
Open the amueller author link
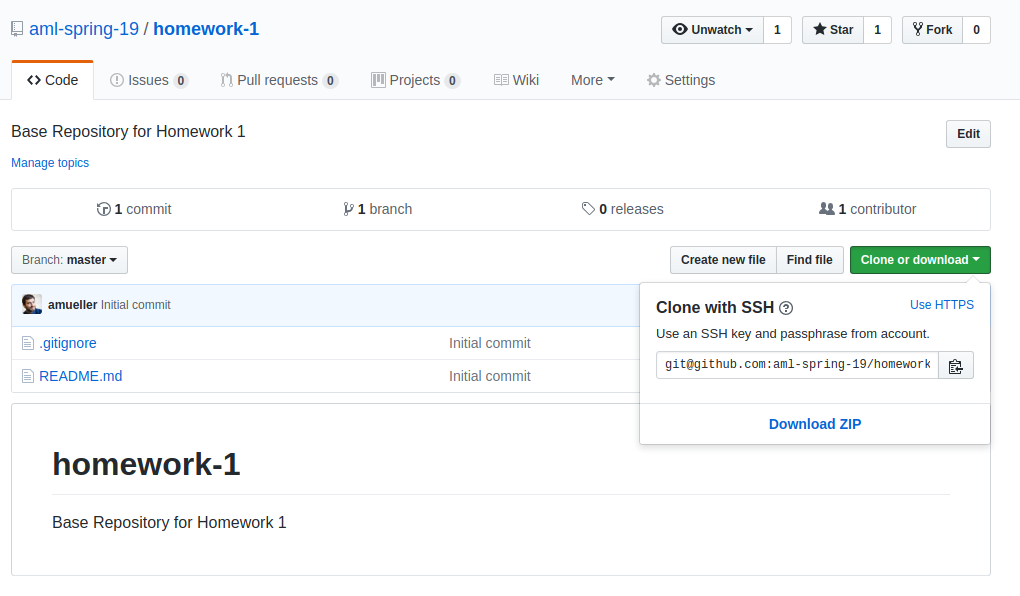tap(73, 305)
